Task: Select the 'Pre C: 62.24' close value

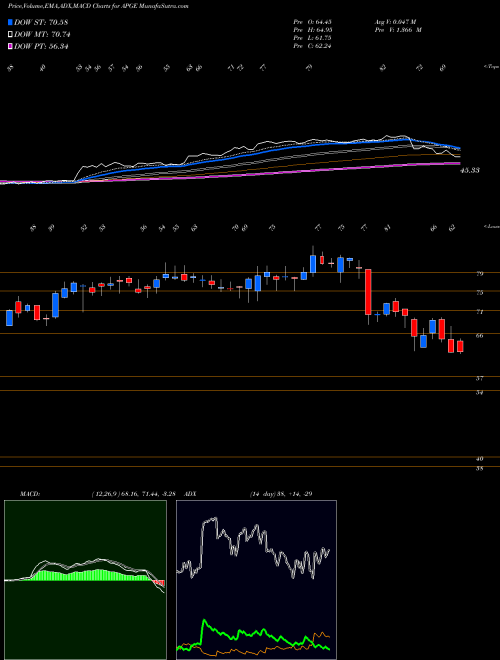Action: coord(312,46)
